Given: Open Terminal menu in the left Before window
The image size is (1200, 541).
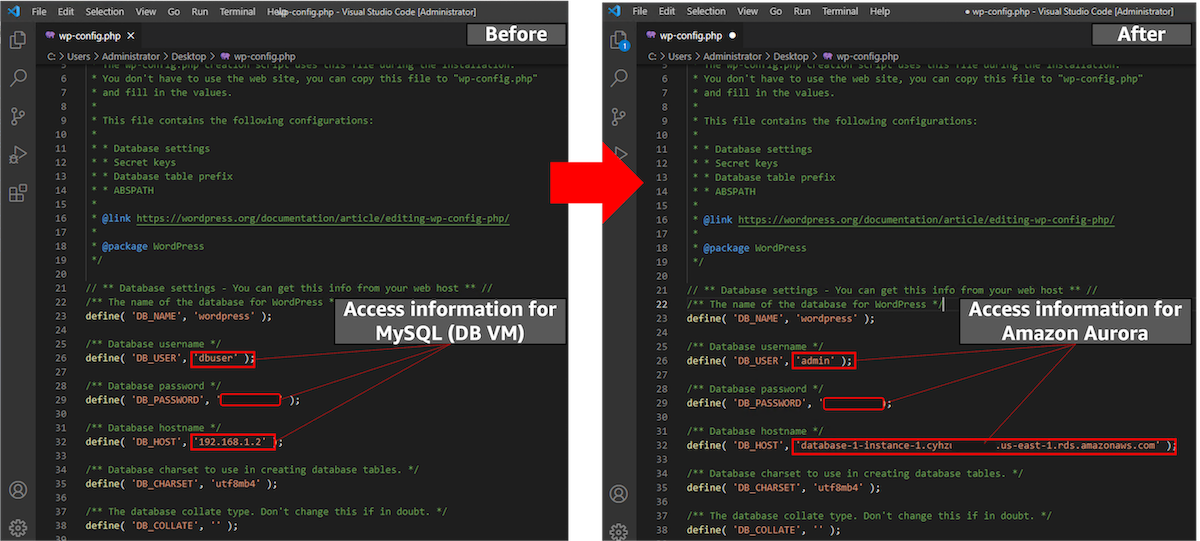Looking at the screenshot, I should tap(238, 11).
